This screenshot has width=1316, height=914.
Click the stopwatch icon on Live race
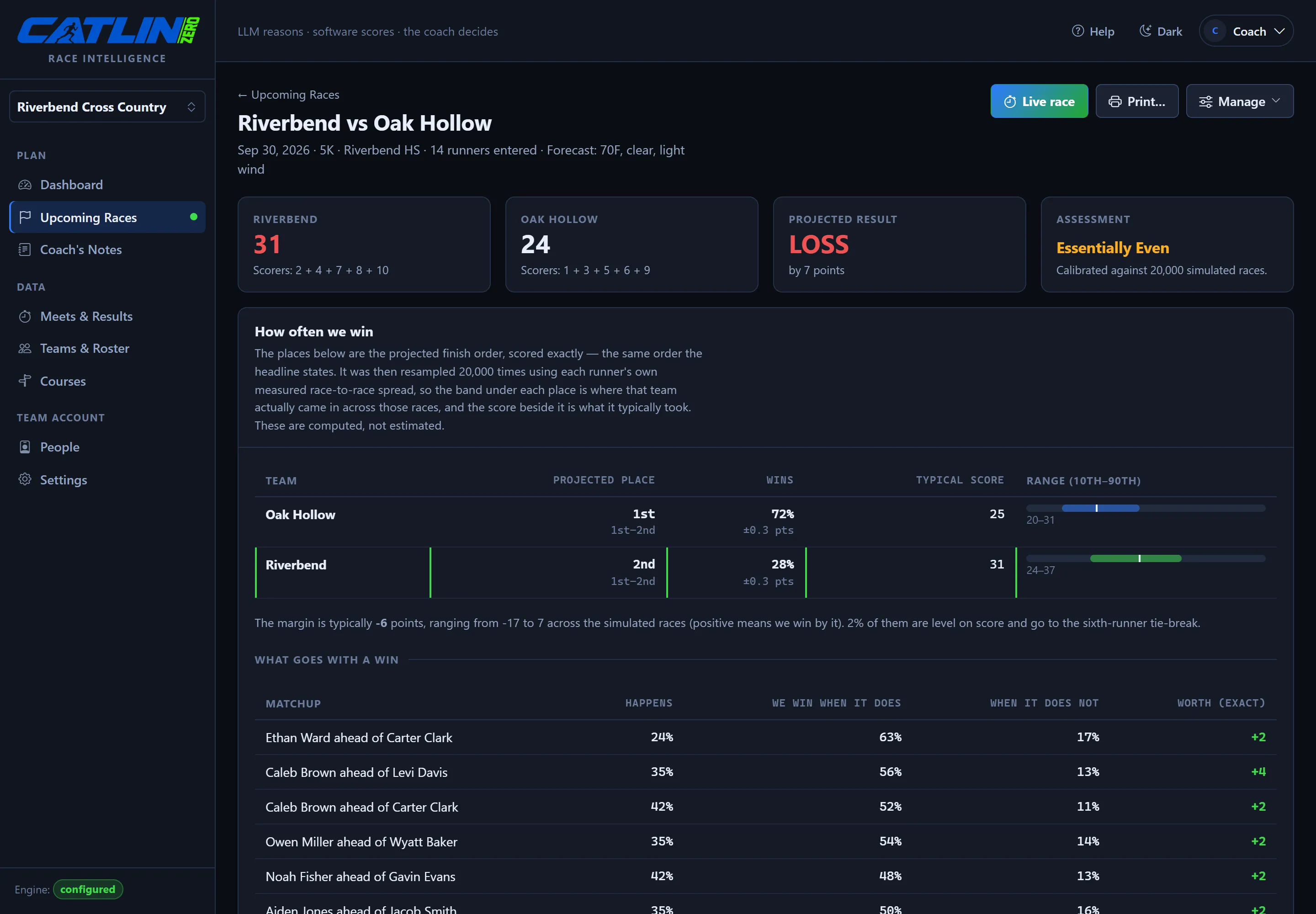click(1010, 101)
